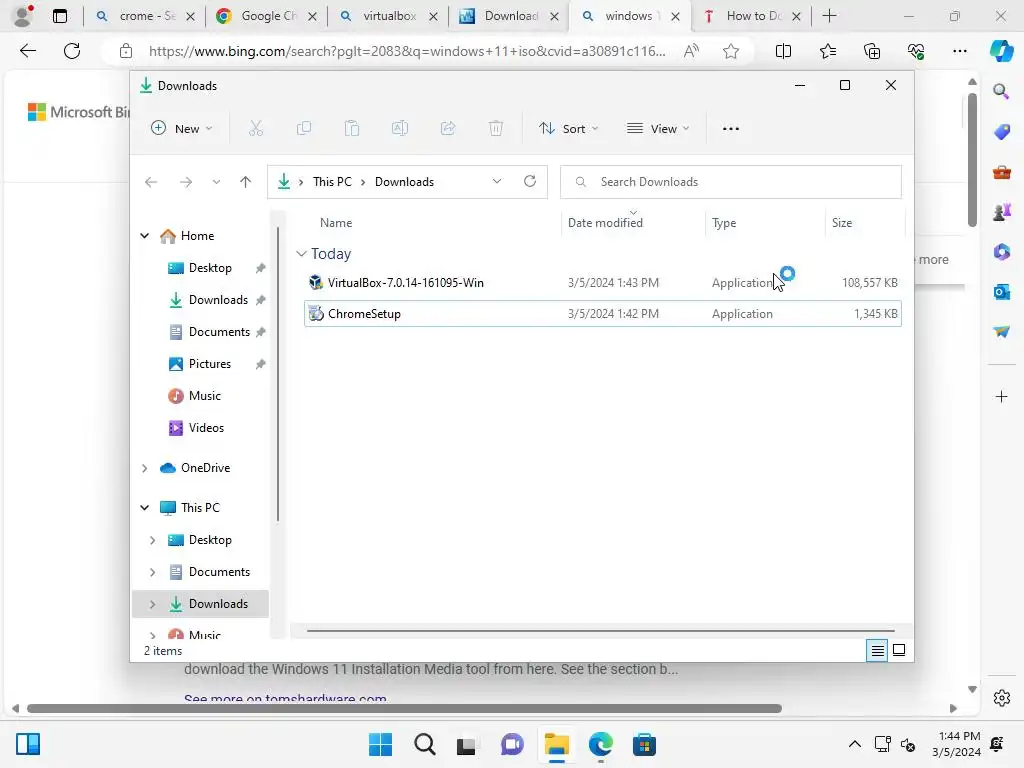Click the Edge address bar URL

(407, 51)
